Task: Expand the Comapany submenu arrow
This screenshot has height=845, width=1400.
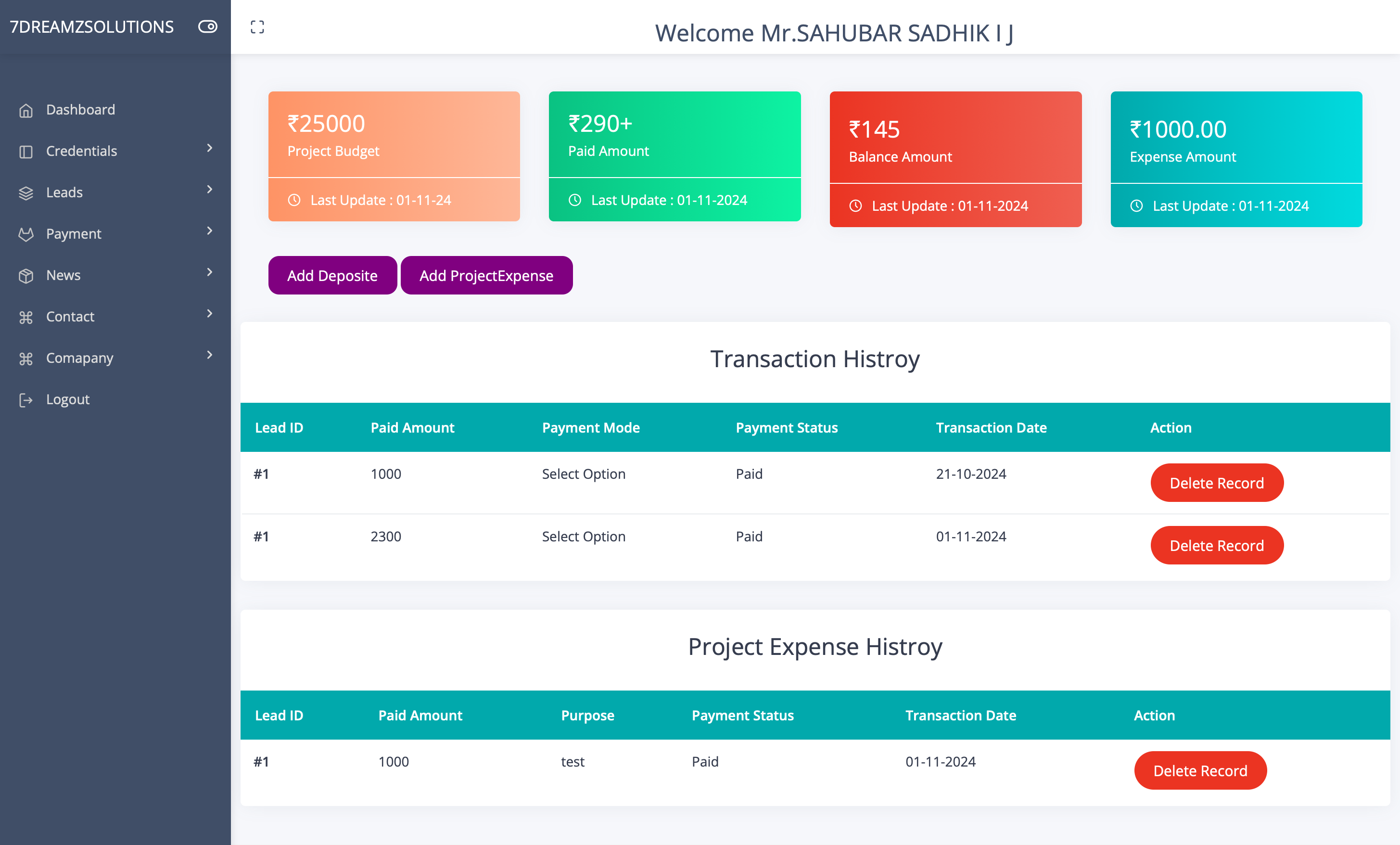Action: (x=210, y=355)
